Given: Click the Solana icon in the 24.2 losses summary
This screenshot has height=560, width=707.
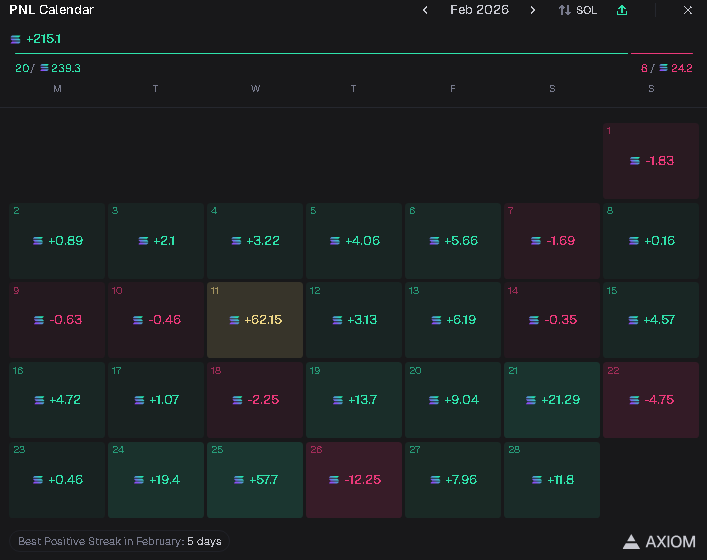Looking at the screenshot, I should click(x=663, y=68).
